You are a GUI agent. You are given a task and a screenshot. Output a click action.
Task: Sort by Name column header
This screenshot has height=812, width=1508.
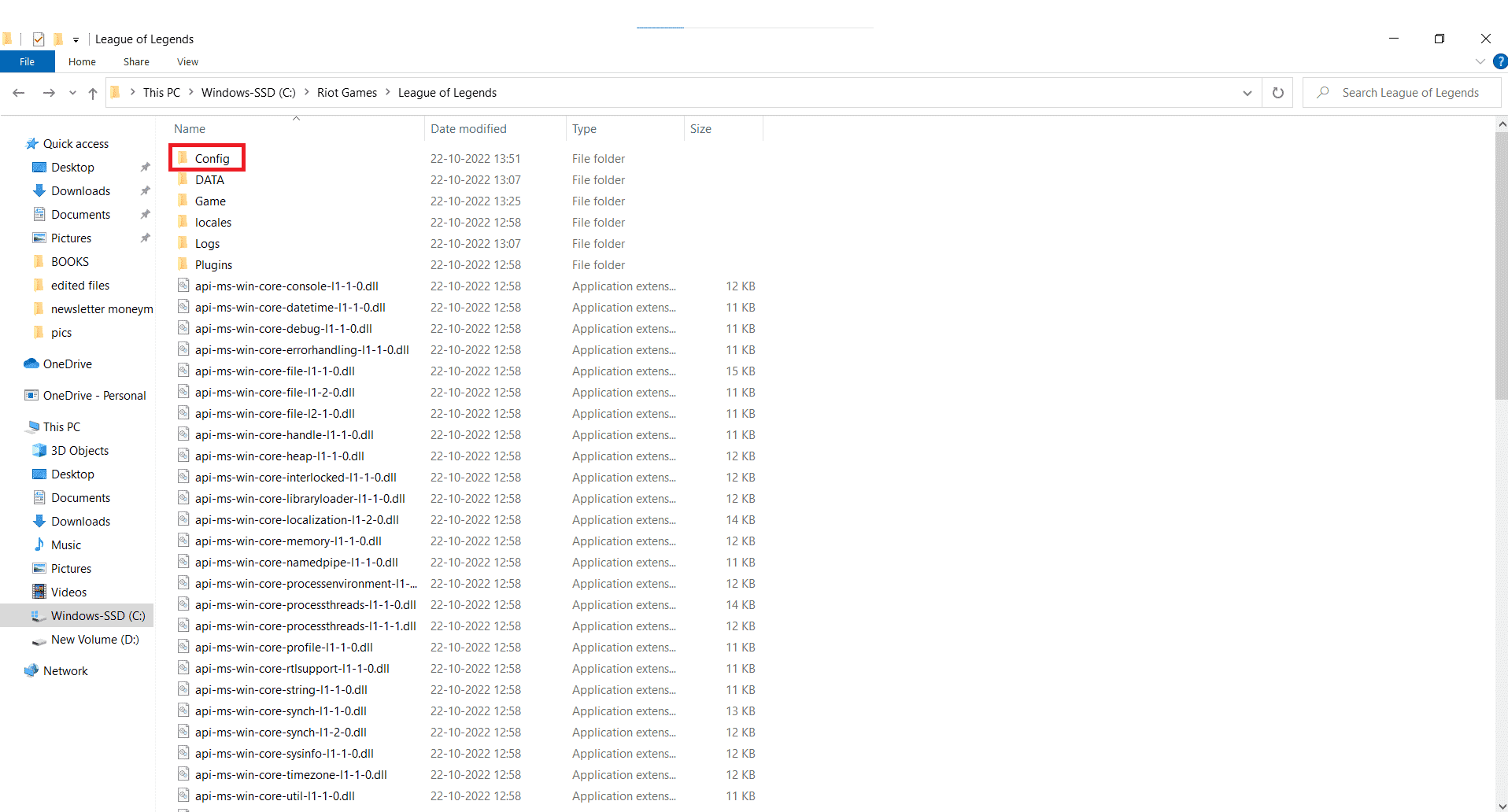[x=190, y=129]
